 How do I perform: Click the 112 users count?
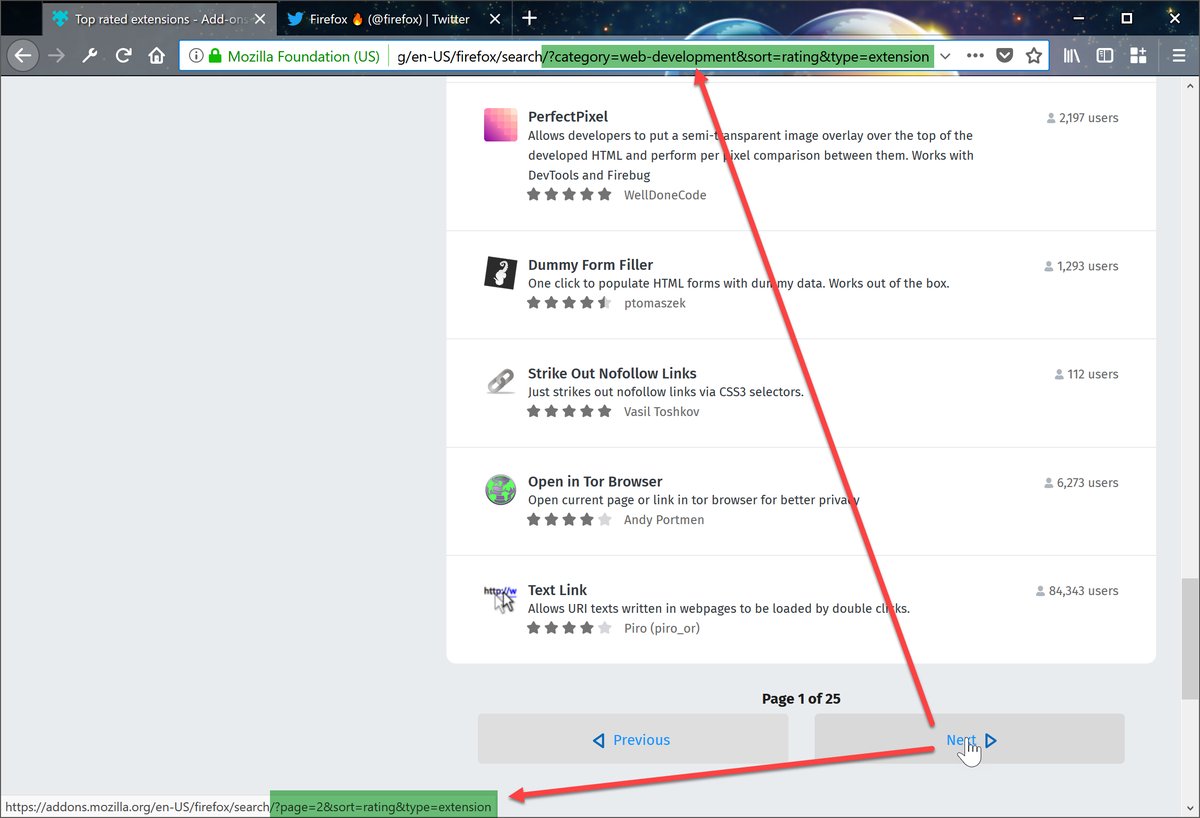click(x=1086, y=374)
